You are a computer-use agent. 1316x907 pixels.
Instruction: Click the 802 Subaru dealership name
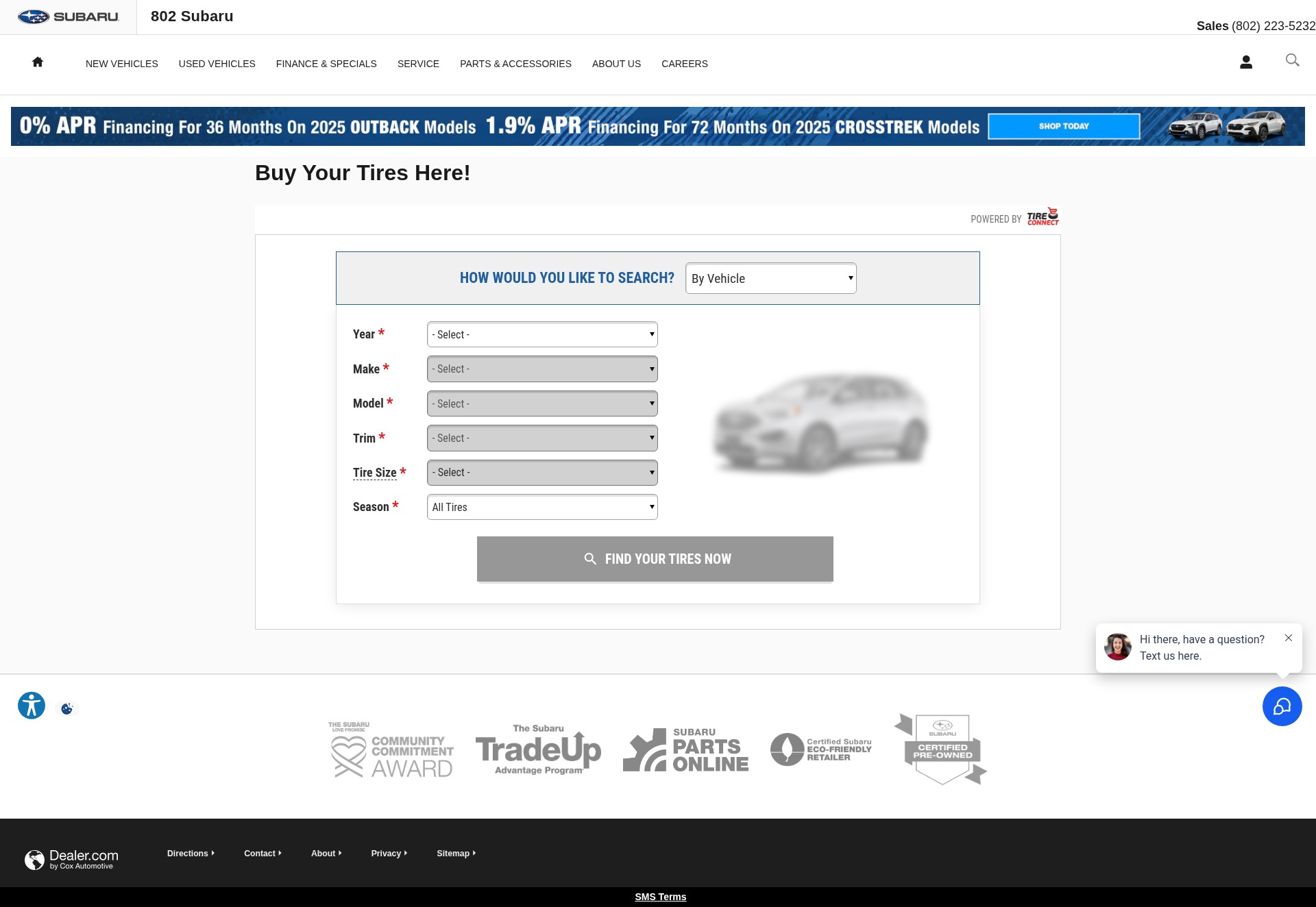[x=192, y=16]
